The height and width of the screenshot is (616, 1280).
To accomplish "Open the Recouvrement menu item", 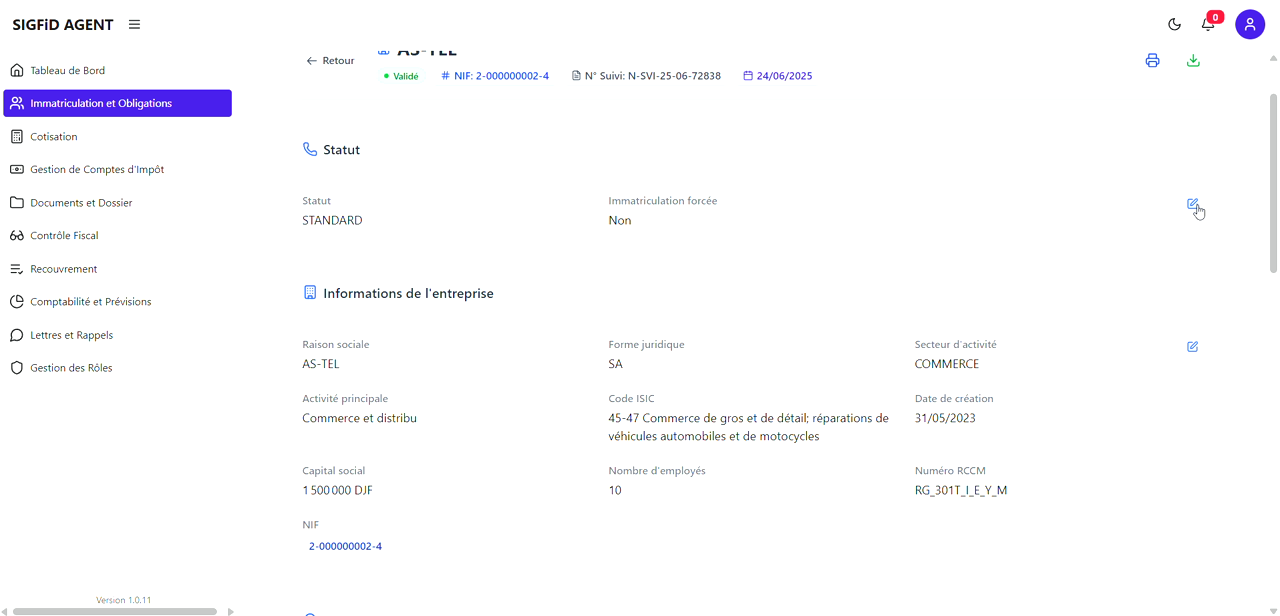I will pyautogui.click(x=64, y=269).
